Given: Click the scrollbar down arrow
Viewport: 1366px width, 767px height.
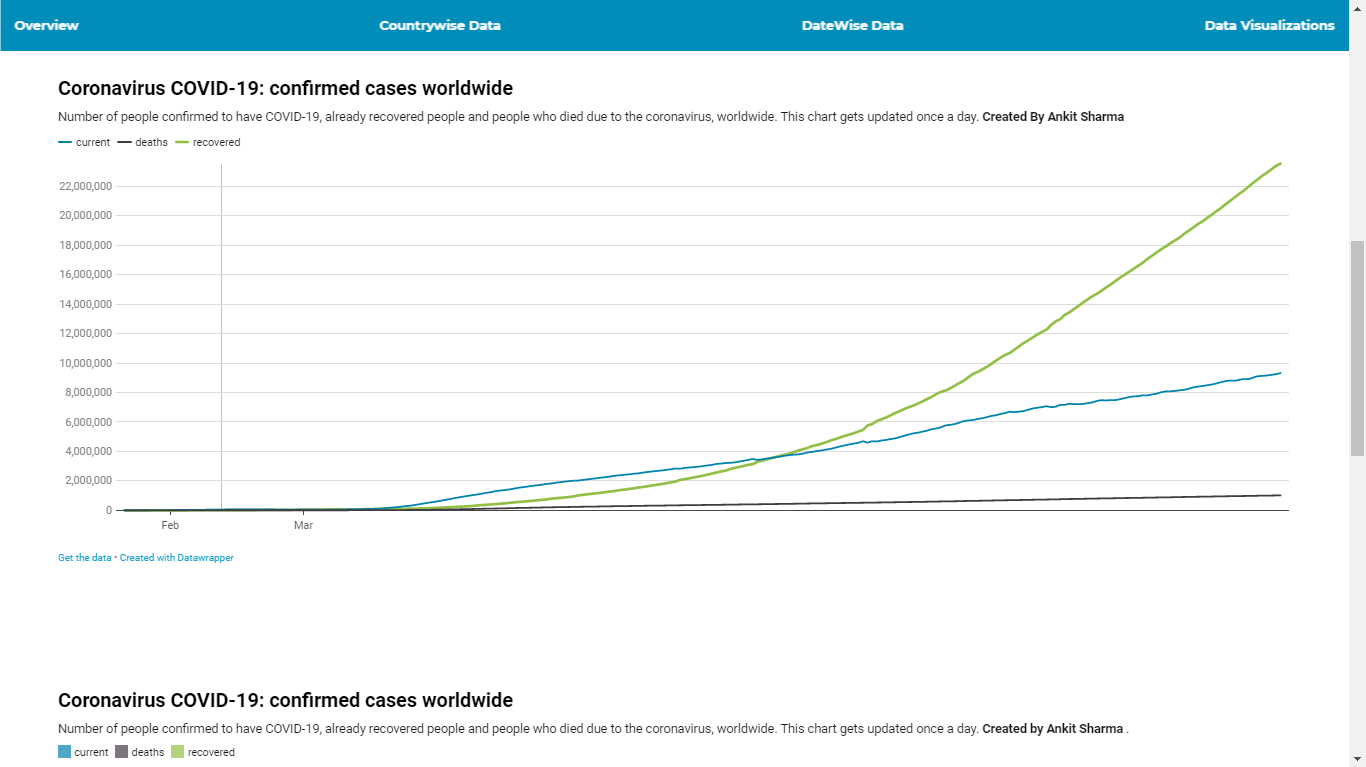Looking at the screenshot, I should click(1357, 758).
